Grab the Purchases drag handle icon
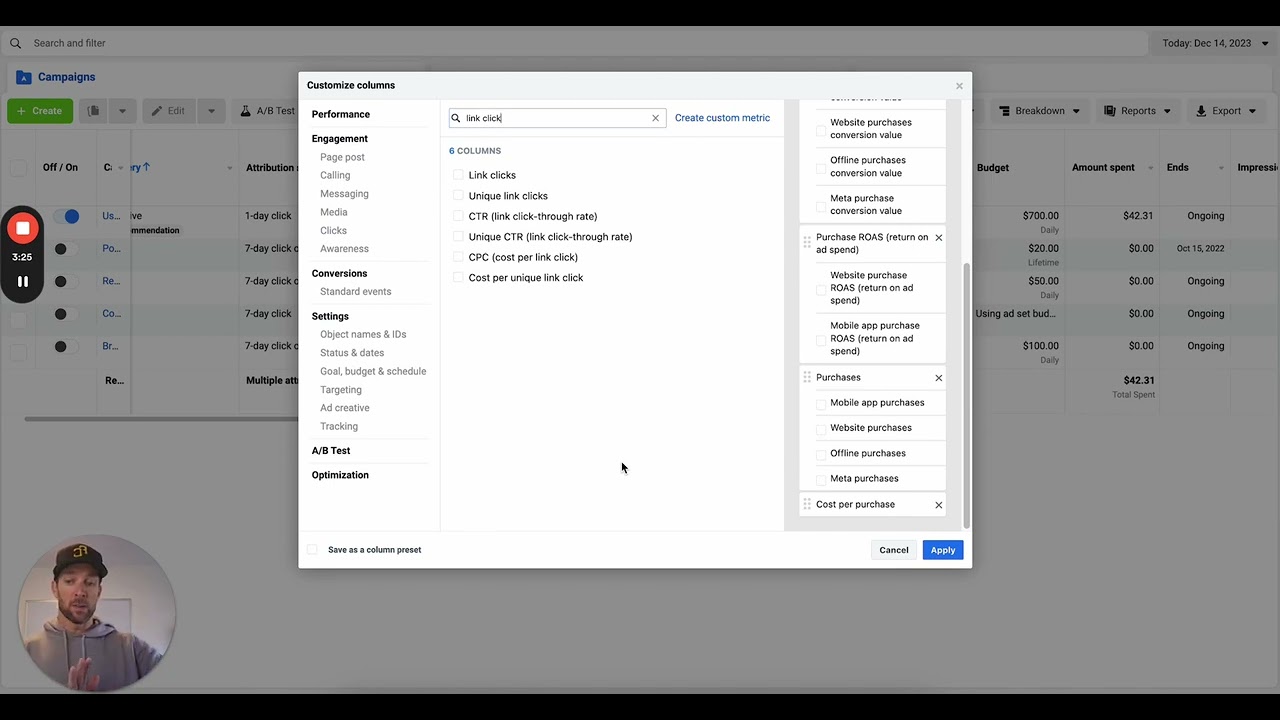Viewport: 1280px width, 720px height. (807, 378)
